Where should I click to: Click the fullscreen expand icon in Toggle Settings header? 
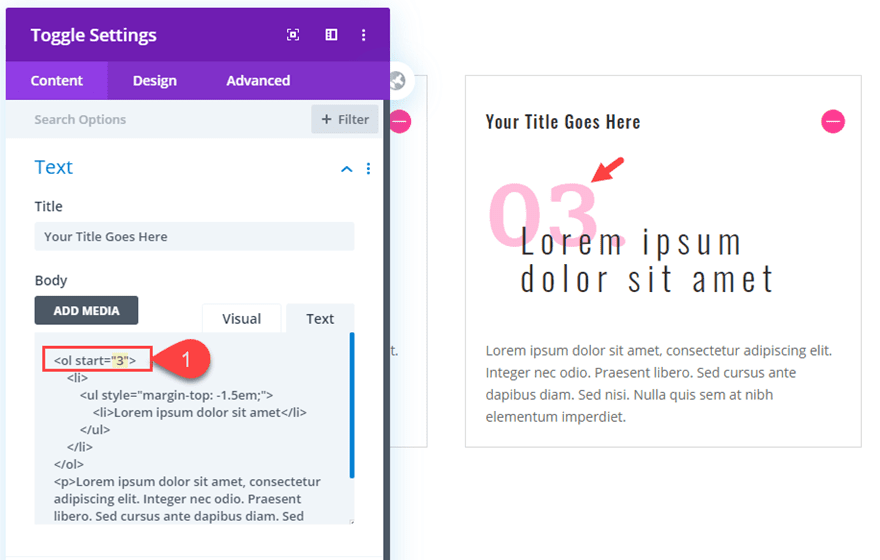point(293,35)
